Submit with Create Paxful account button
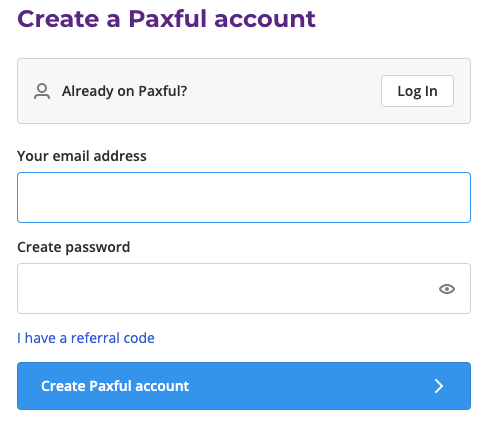488x422 pixels. 244,386
